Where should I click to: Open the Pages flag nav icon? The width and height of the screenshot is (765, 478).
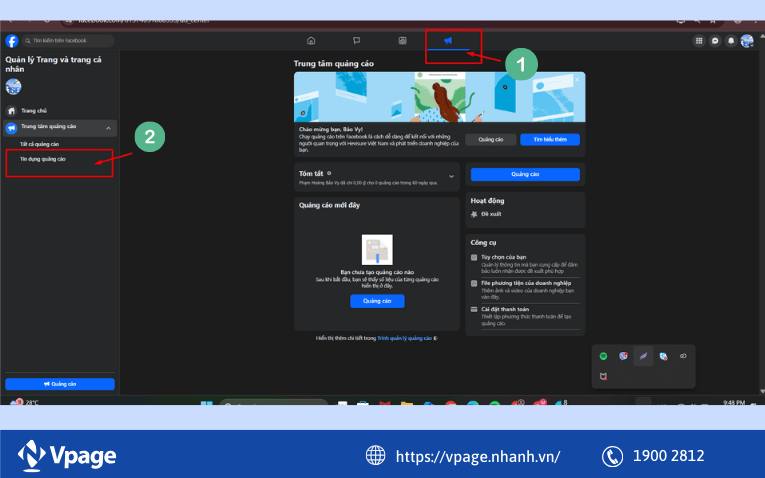click(357, 40)
